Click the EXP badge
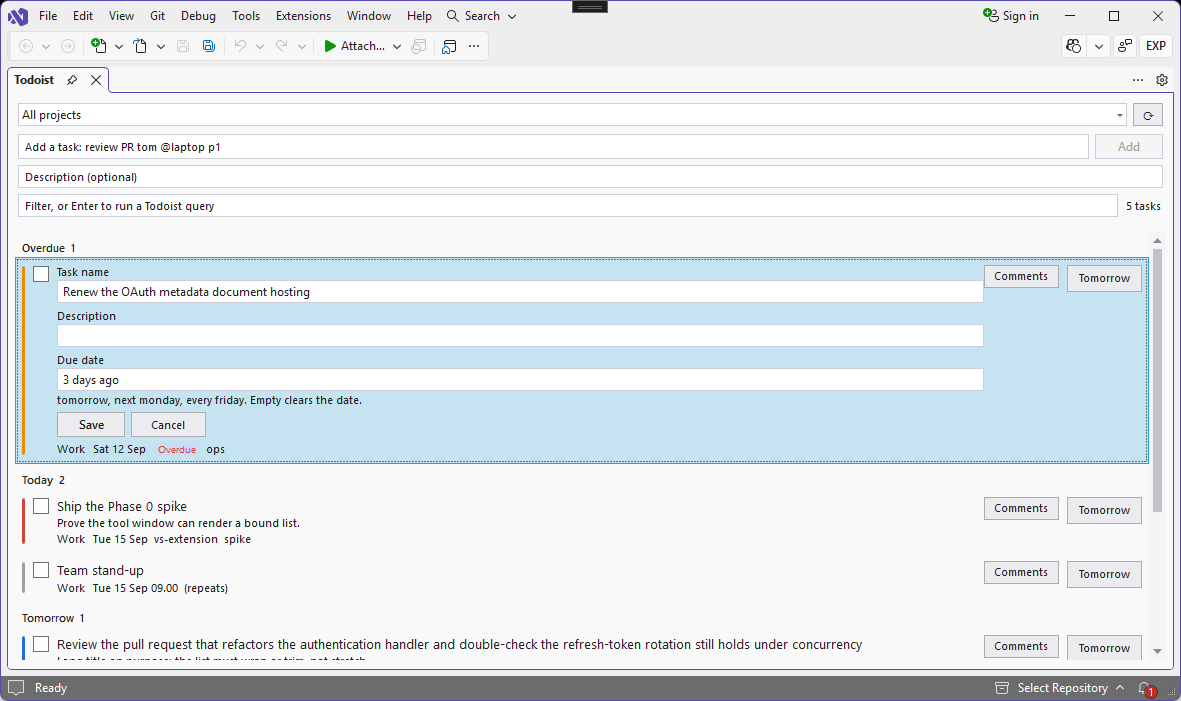This screenshot has width=1181, height=701. [1156, 46]
